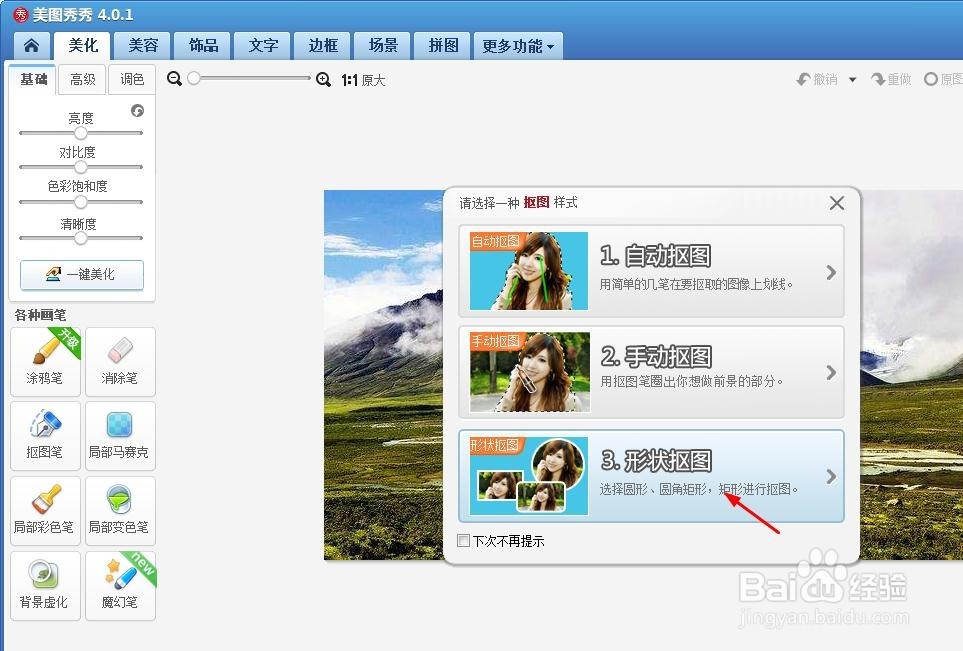Select the 消除笔 eraser tool
The width and height of the screenshot is (963, 651).
point(120,362)
